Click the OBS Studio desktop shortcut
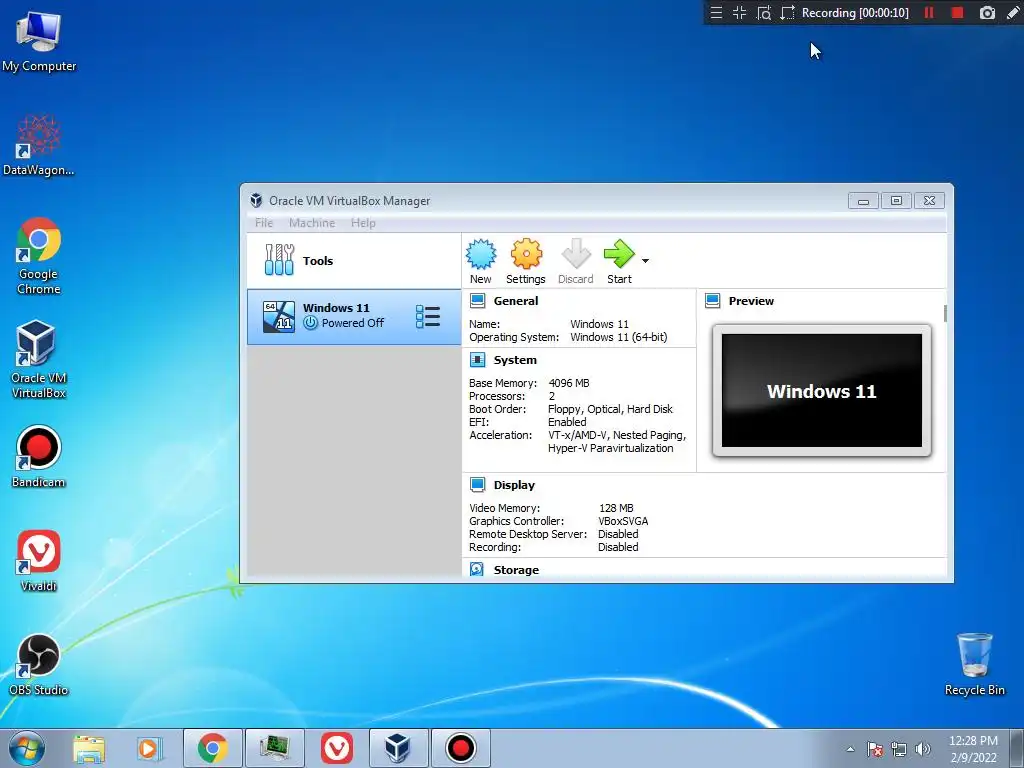 pyautogui.click(x=39, y=664)
